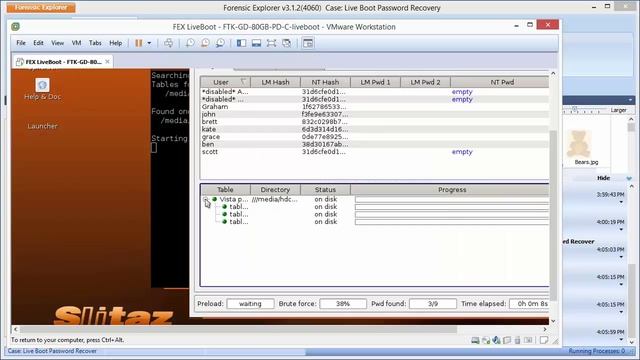Click the message log note icon
640x360 pixels.
click(543, 340)
